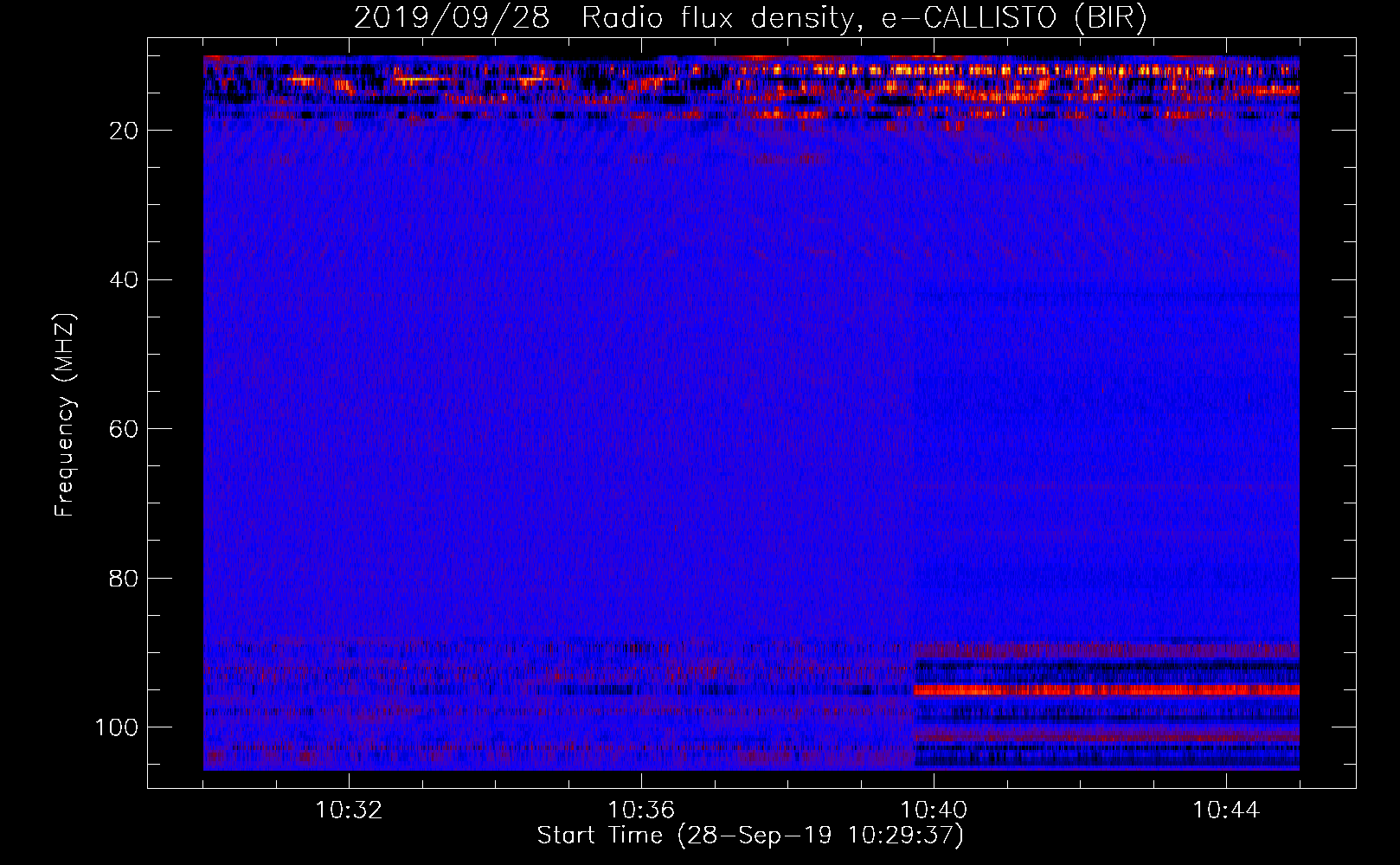
Task: Click the 'Start Time (28-Sep-19 10:29:37)' label
Action: click(750, 836)
